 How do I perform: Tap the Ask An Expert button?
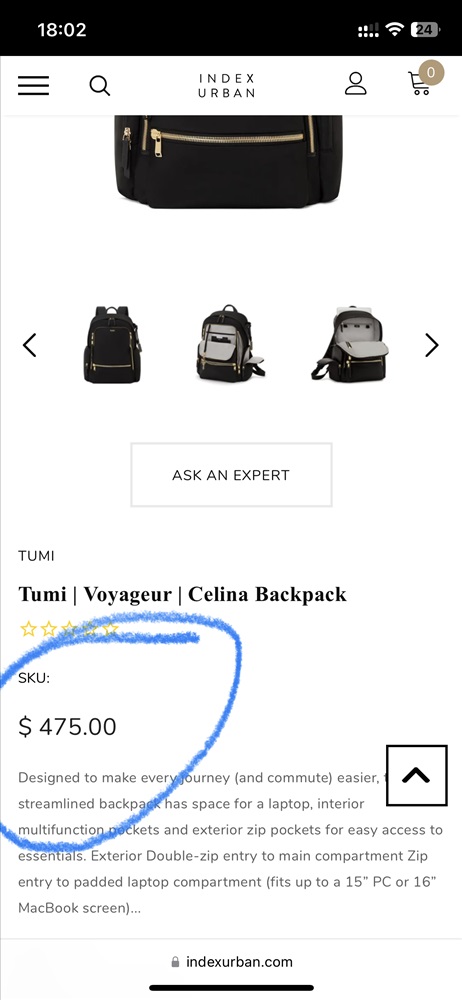pyautogui.click(x=231, y=475)
